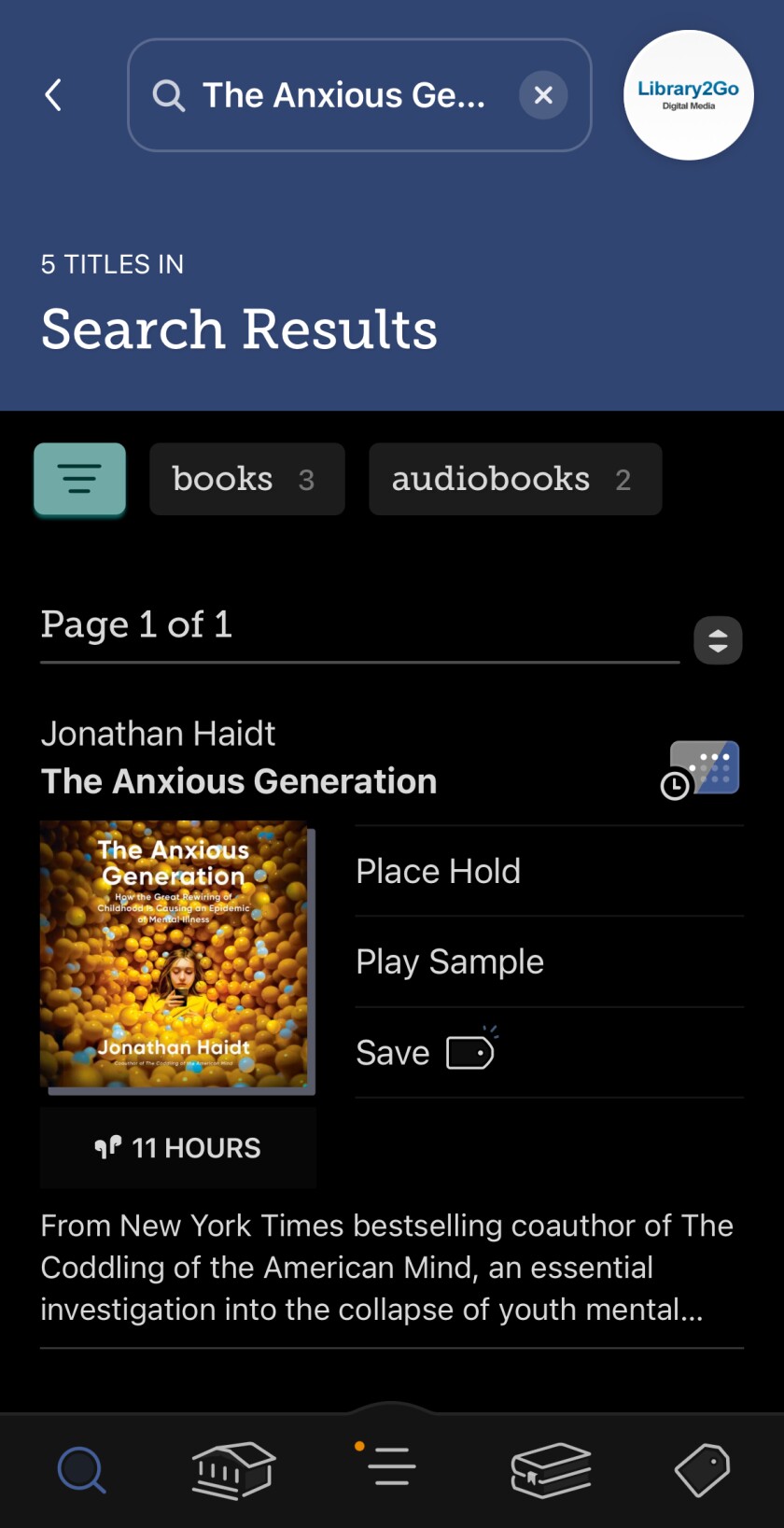The width and height of the screenshot is (784, 1528).
Task: Filter results by audiobooks
Action: (514, 479)
